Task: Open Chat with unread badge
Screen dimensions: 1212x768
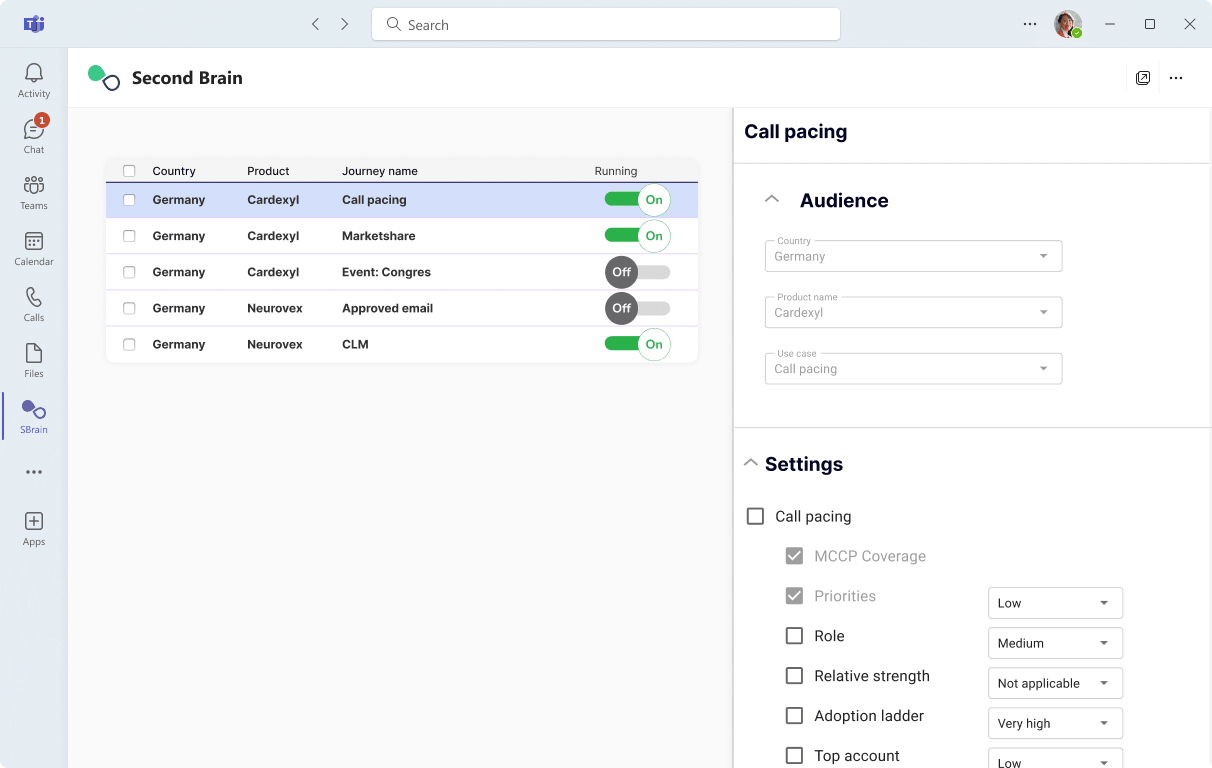Action: (x=34, y=136)
